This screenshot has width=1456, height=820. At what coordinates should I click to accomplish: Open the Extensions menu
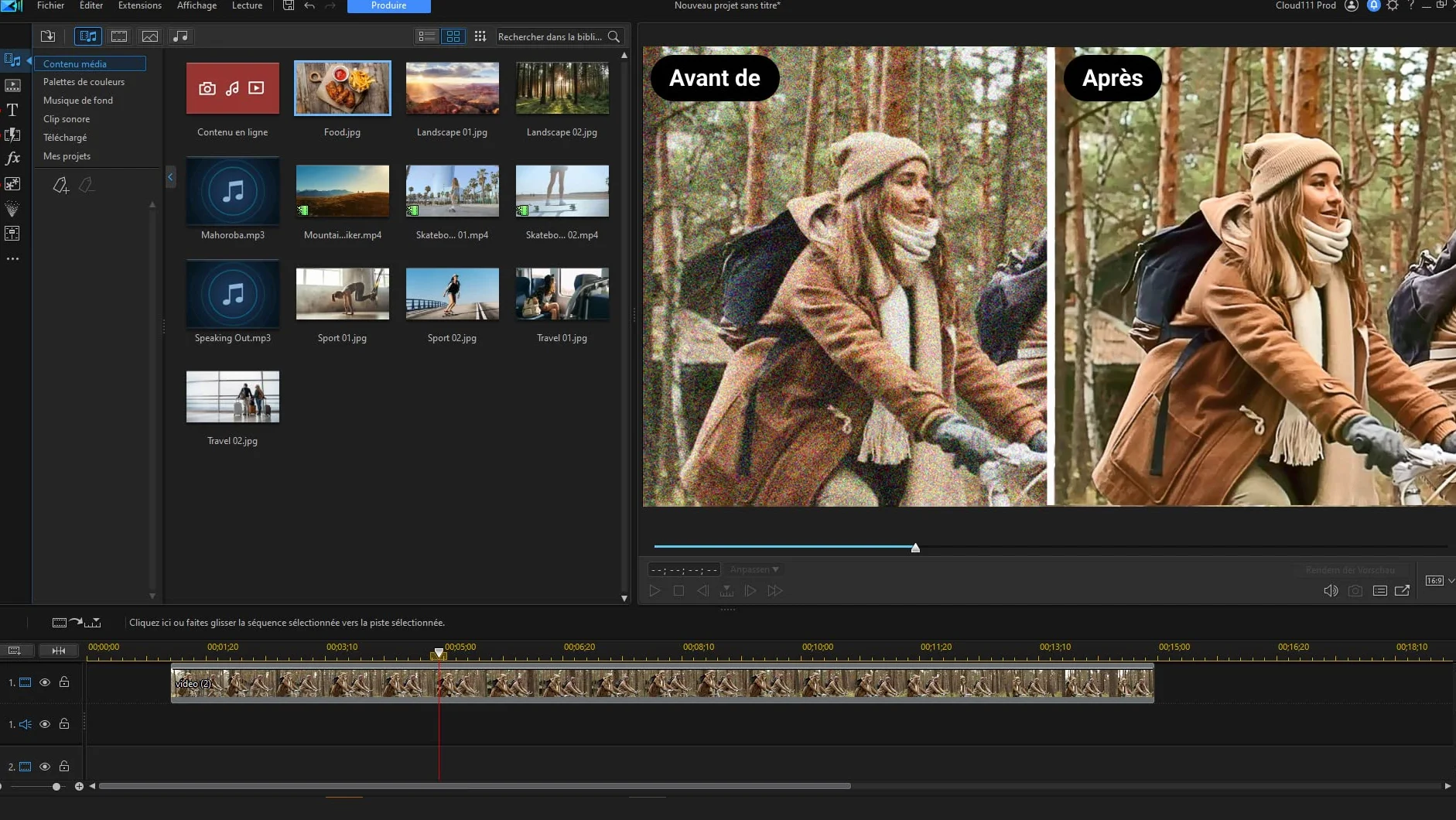(x=140, y=5)
